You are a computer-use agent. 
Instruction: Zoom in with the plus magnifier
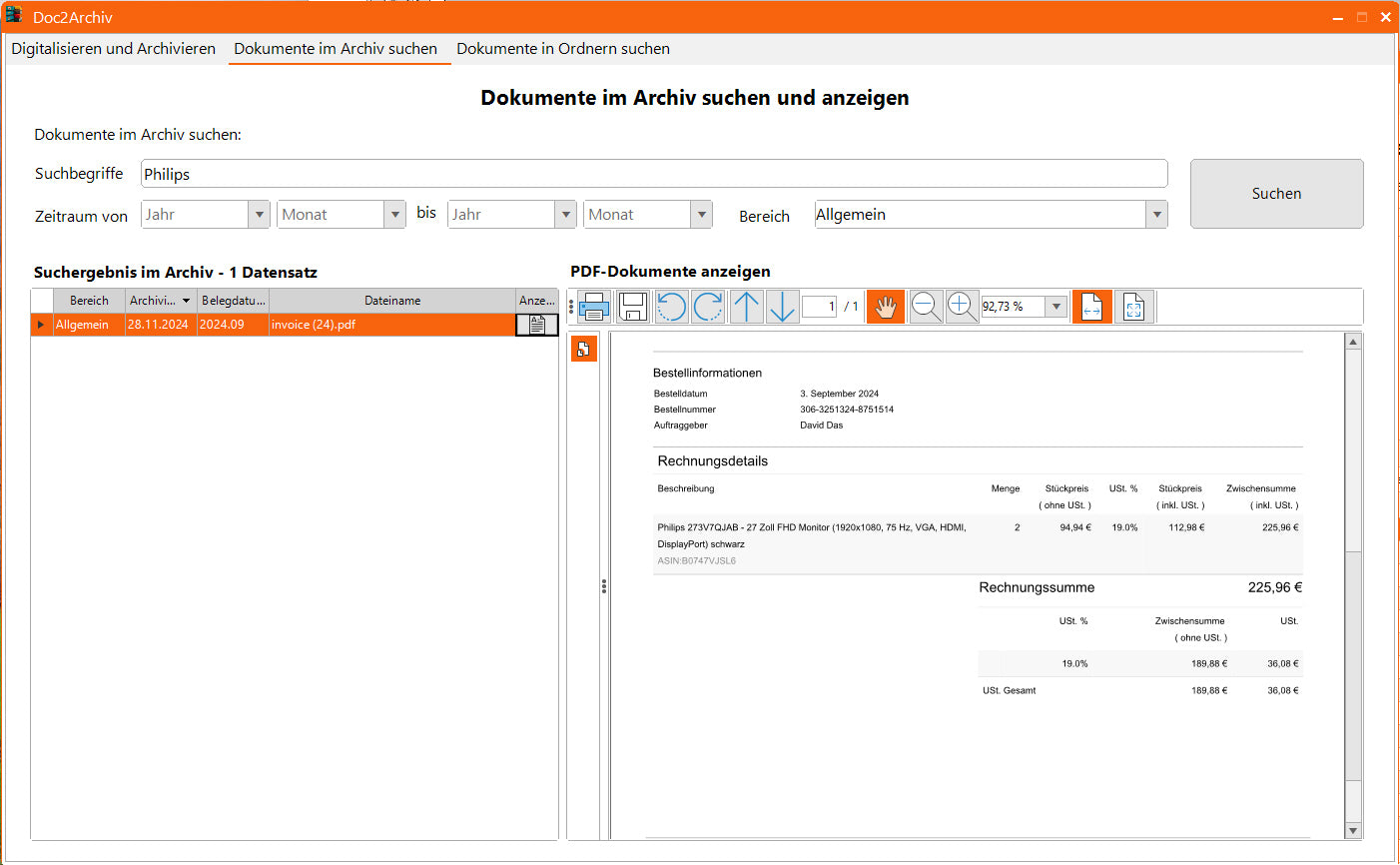962,307
